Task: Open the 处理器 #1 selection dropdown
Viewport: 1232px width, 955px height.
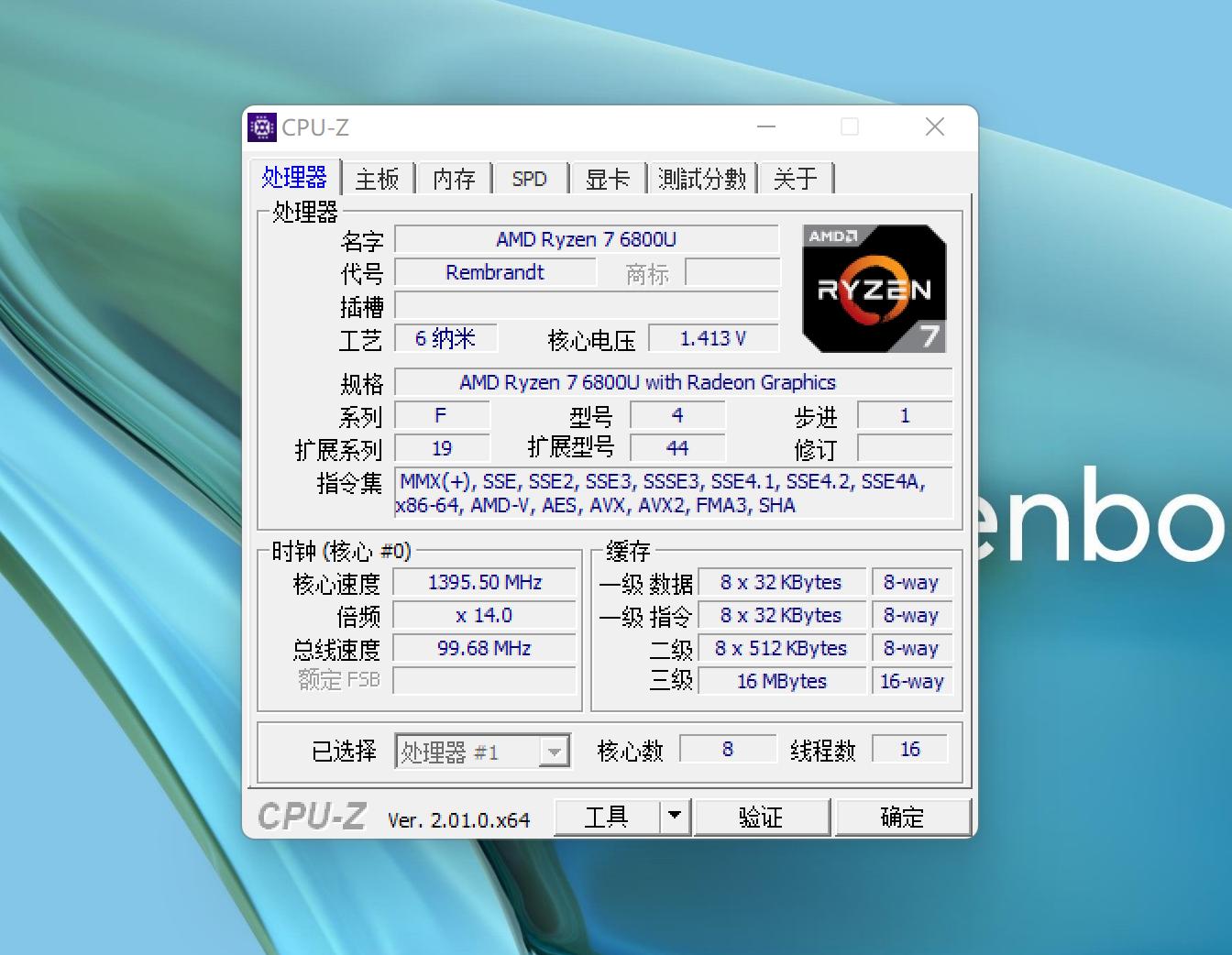Action: point(555,751)
